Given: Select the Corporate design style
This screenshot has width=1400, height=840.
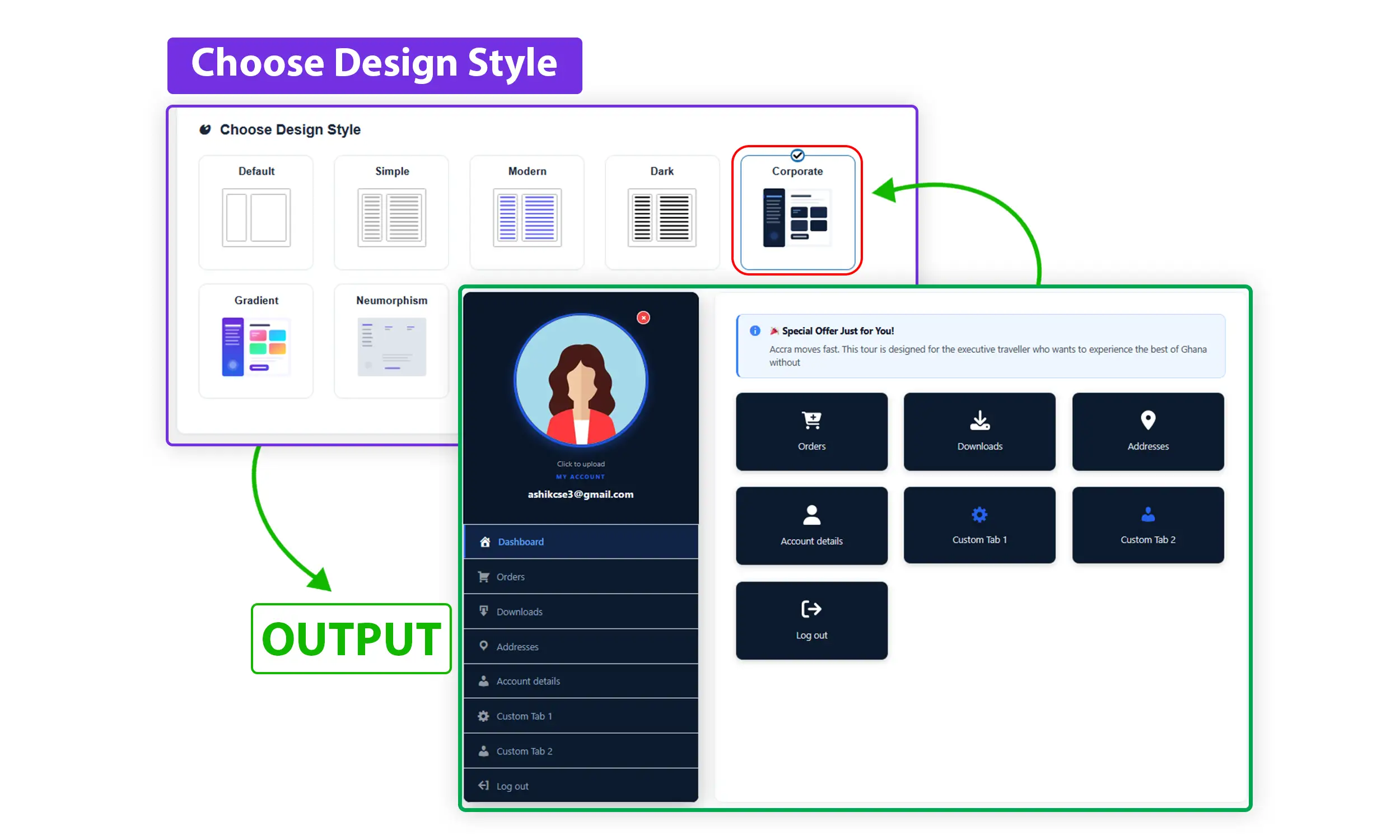Looking at the screenshot, I should pyautogui.click(x=797, y=212).
